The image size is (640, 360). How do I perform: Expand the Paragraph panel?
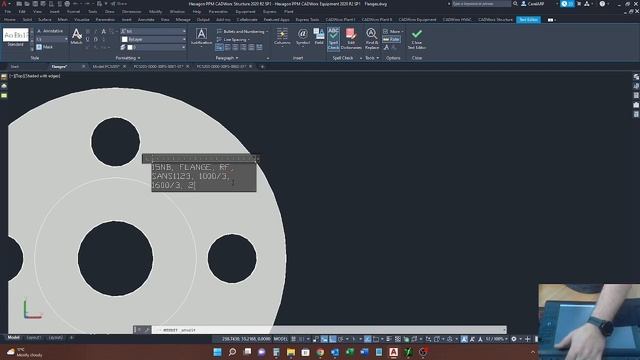click(227, 58)
